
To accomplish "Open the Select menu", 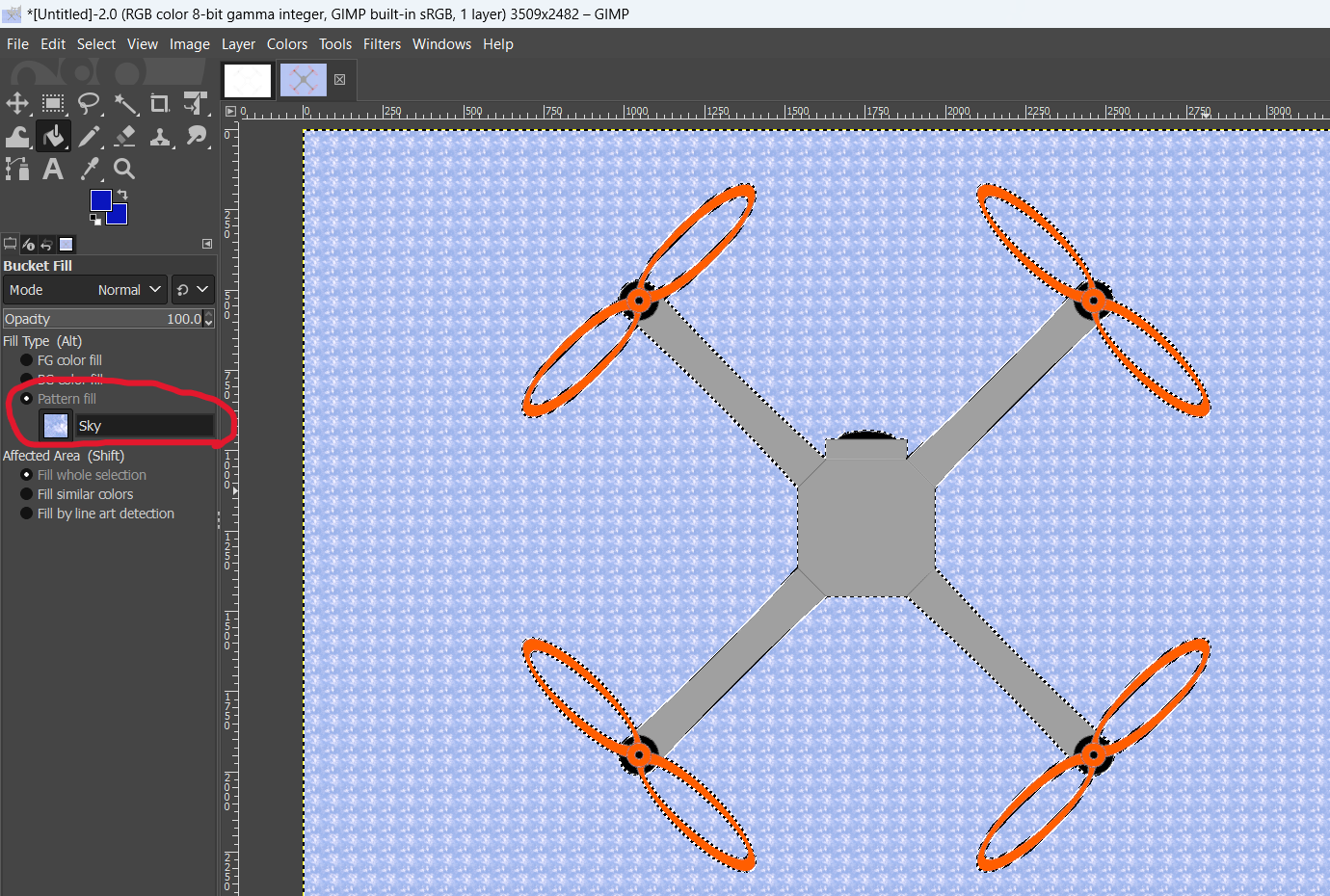I will [96, 44].
